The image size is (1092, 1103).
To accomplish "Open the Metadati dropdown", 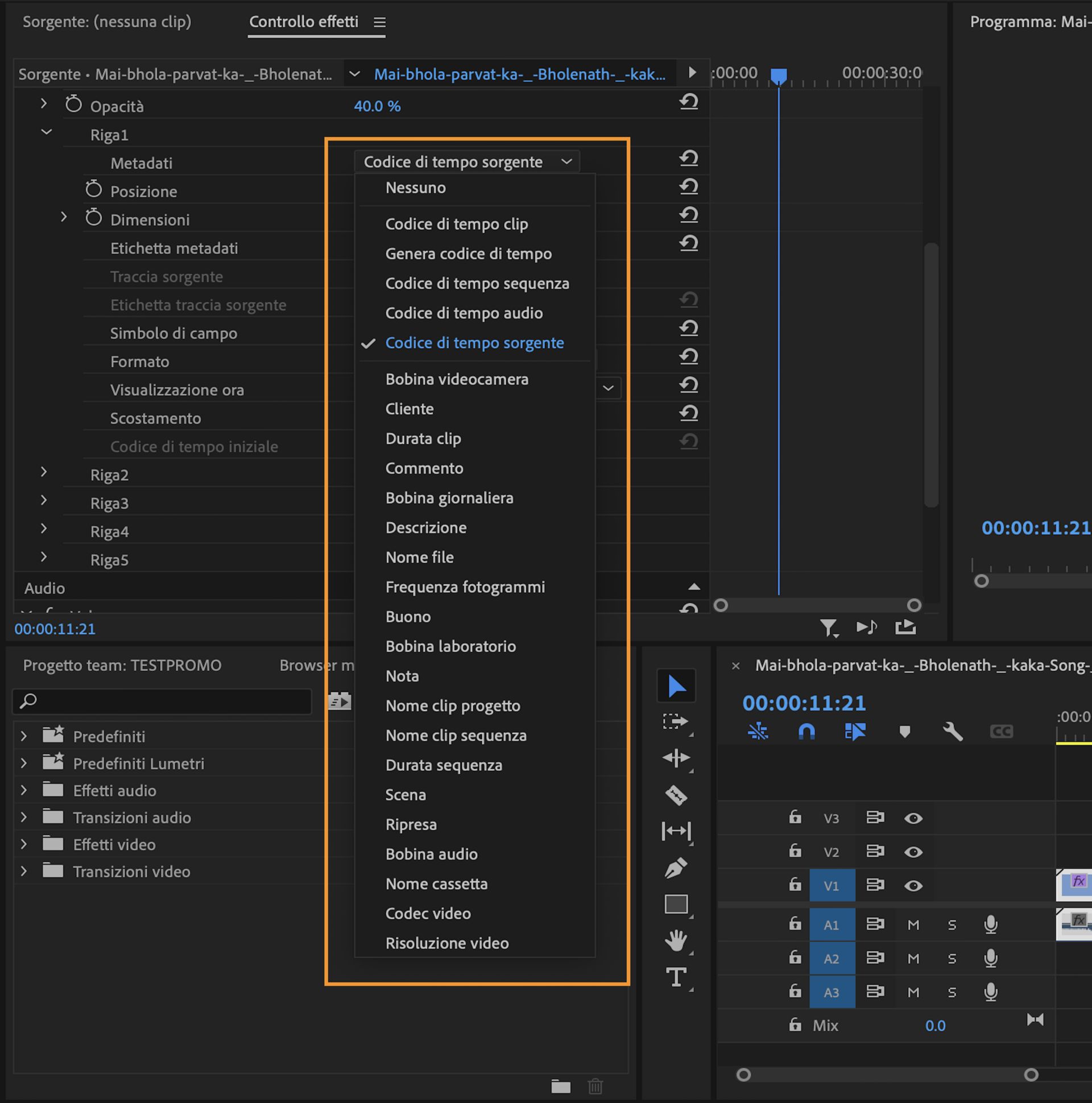I will pos(467,162).
